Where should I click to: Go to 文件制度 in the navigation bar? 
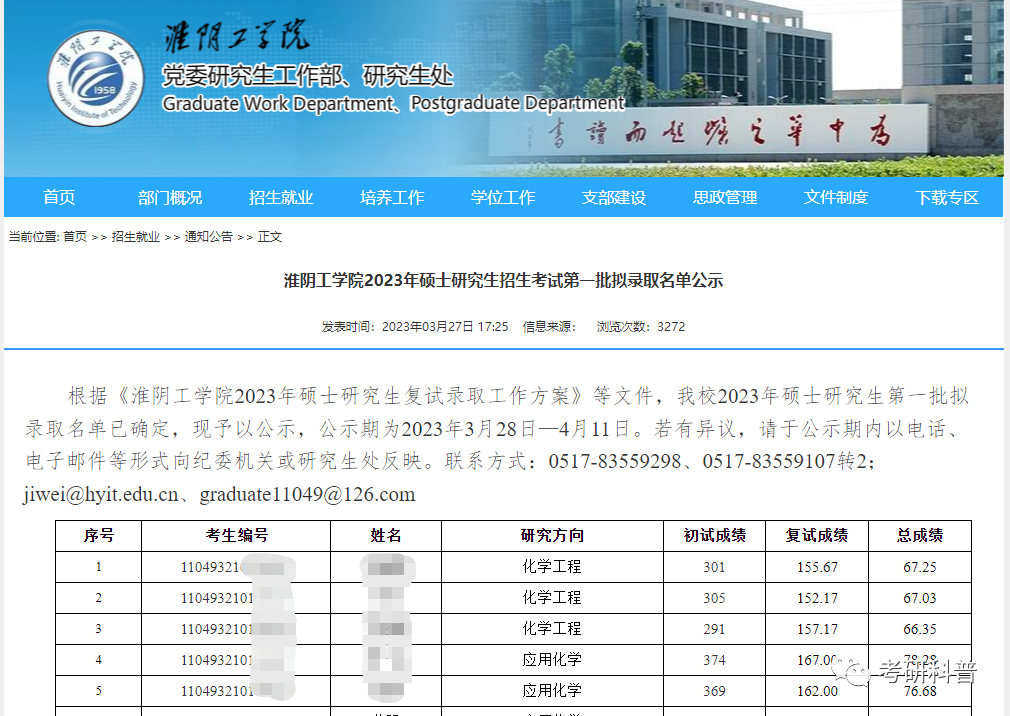click(x=835, y=197)
